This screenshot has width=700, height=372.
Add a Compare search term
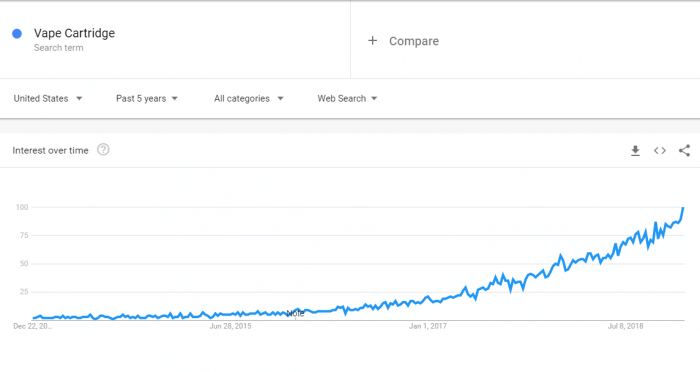(x=414, y=41)
